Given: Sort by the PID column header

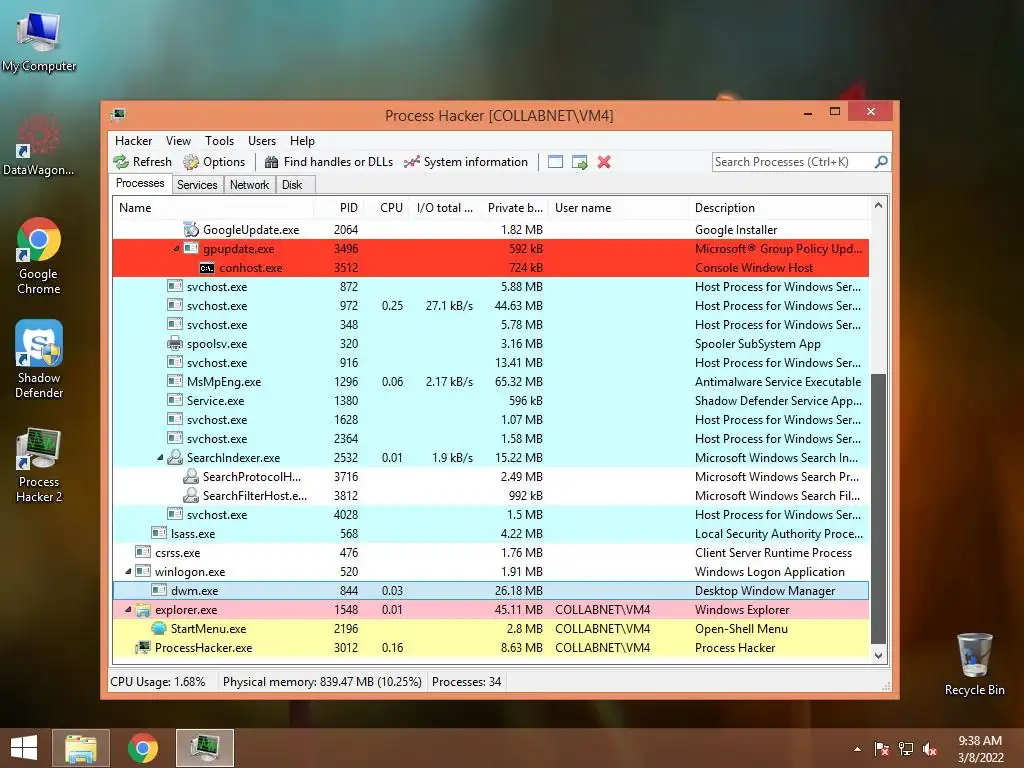Looking at the screenshot, I should click(339, 208).
